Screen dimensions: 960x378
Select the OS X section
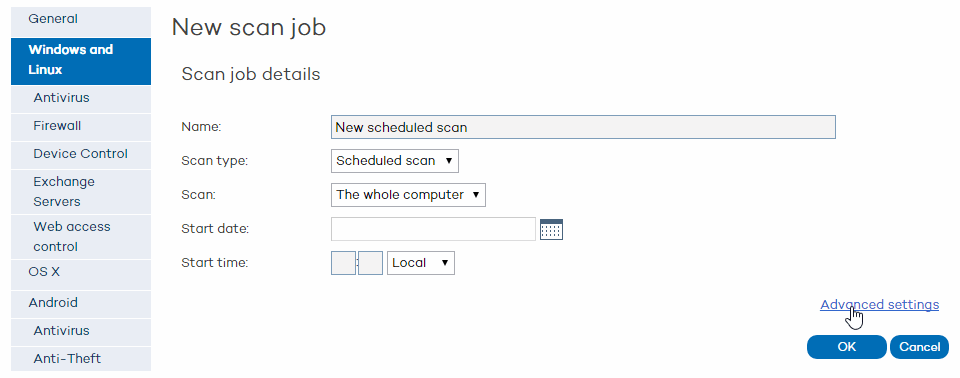pos(81,272)
